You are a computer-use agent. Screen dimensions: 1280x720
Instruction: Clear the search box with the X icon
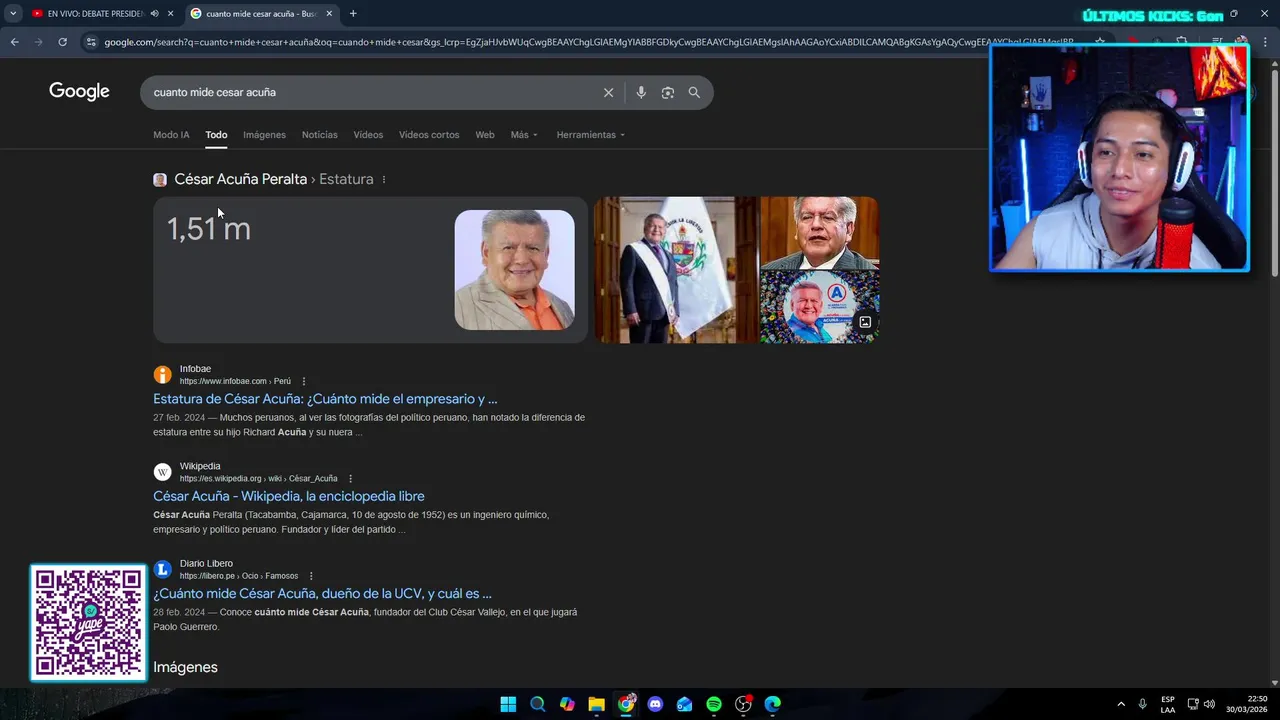click(608, 92)
